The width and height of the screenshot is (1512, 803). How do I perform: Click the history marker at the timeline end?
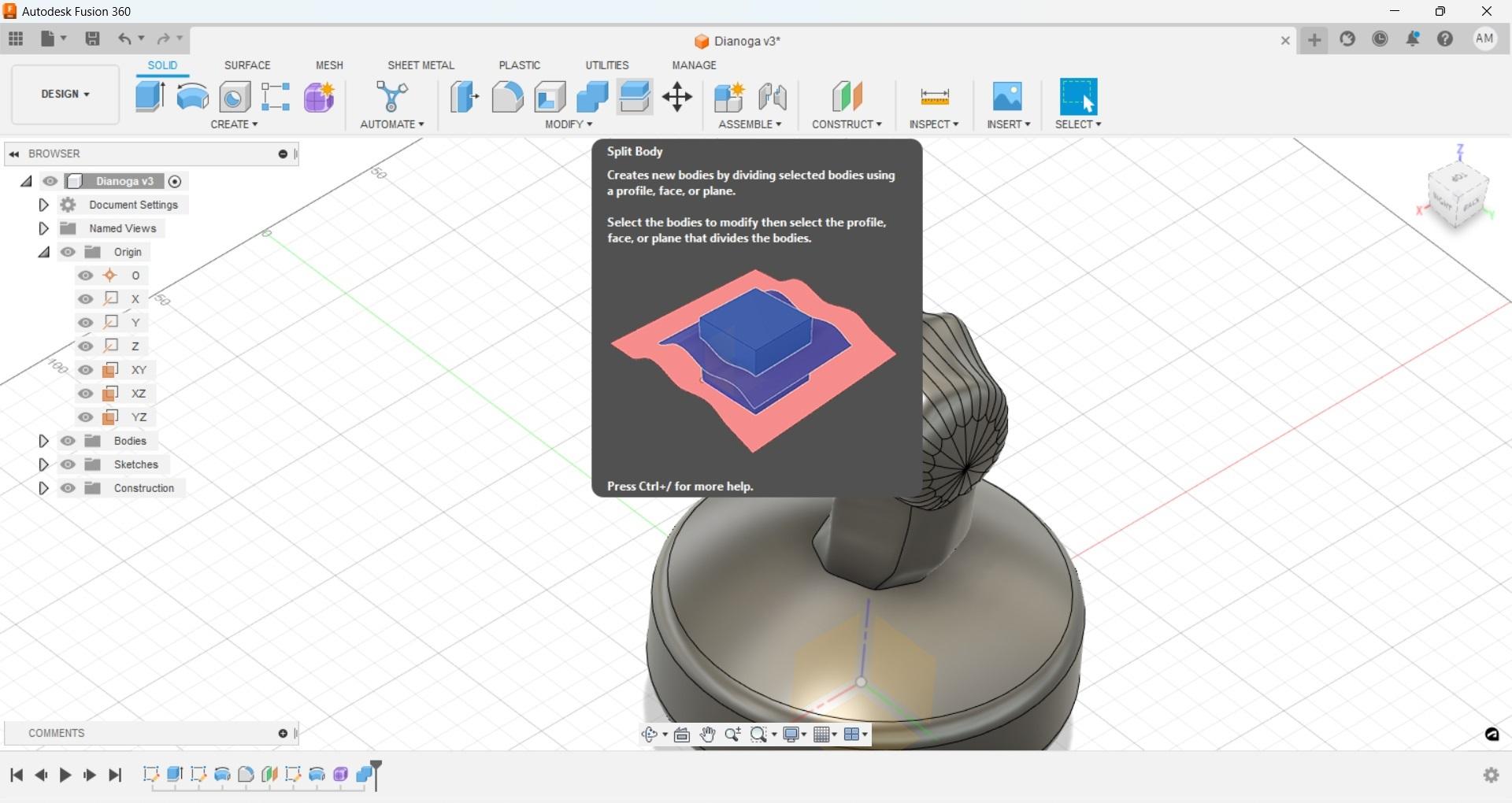(x=377, y=775)
